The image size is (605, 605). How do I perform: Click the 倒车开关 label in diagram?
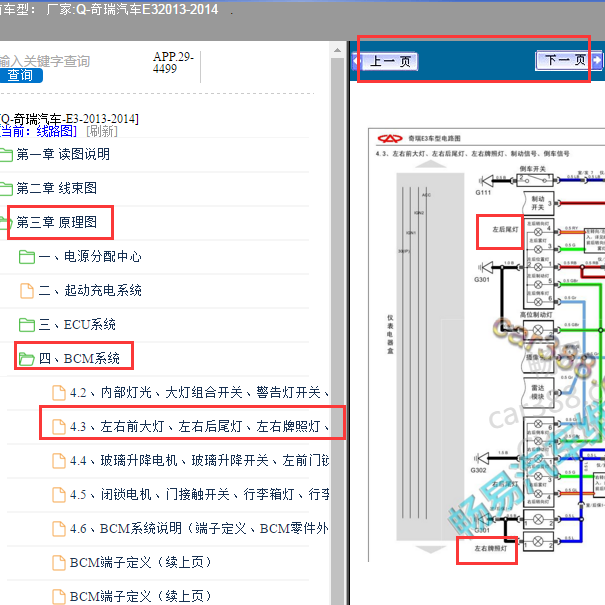click(x=532, y=169)
